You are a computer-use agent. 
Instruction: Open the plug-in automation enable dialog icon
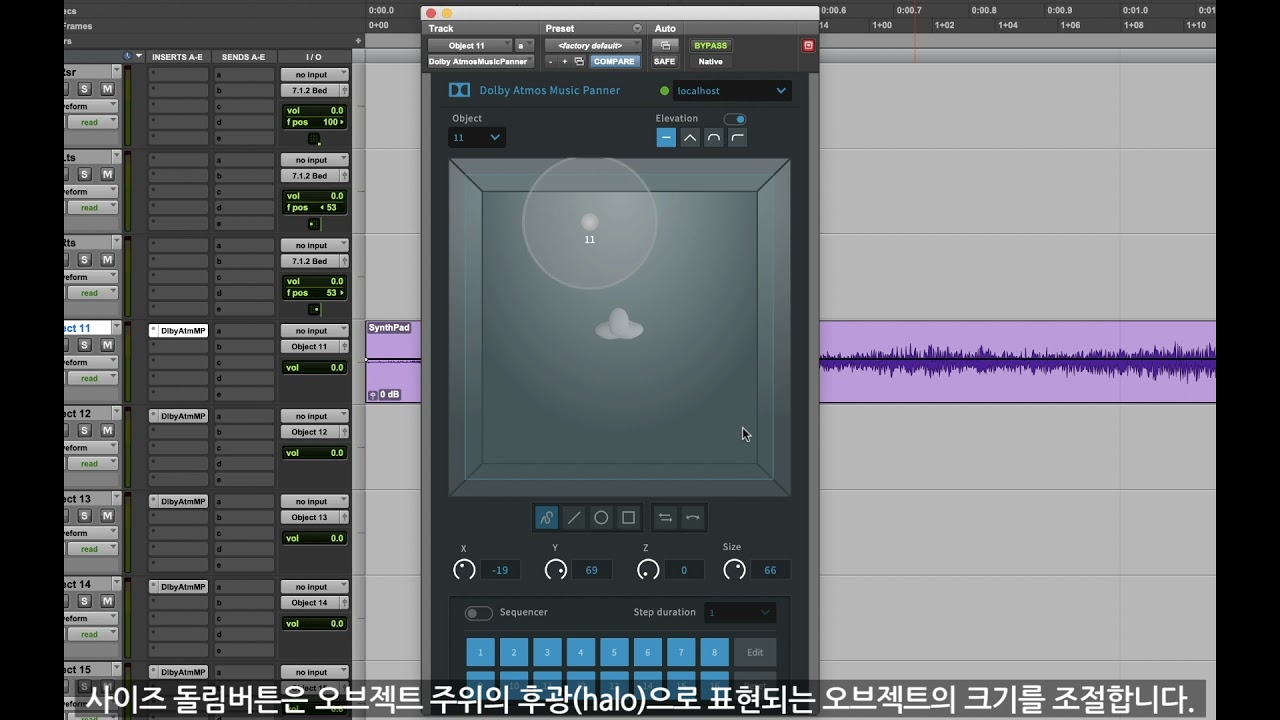[x=665, y=45]
